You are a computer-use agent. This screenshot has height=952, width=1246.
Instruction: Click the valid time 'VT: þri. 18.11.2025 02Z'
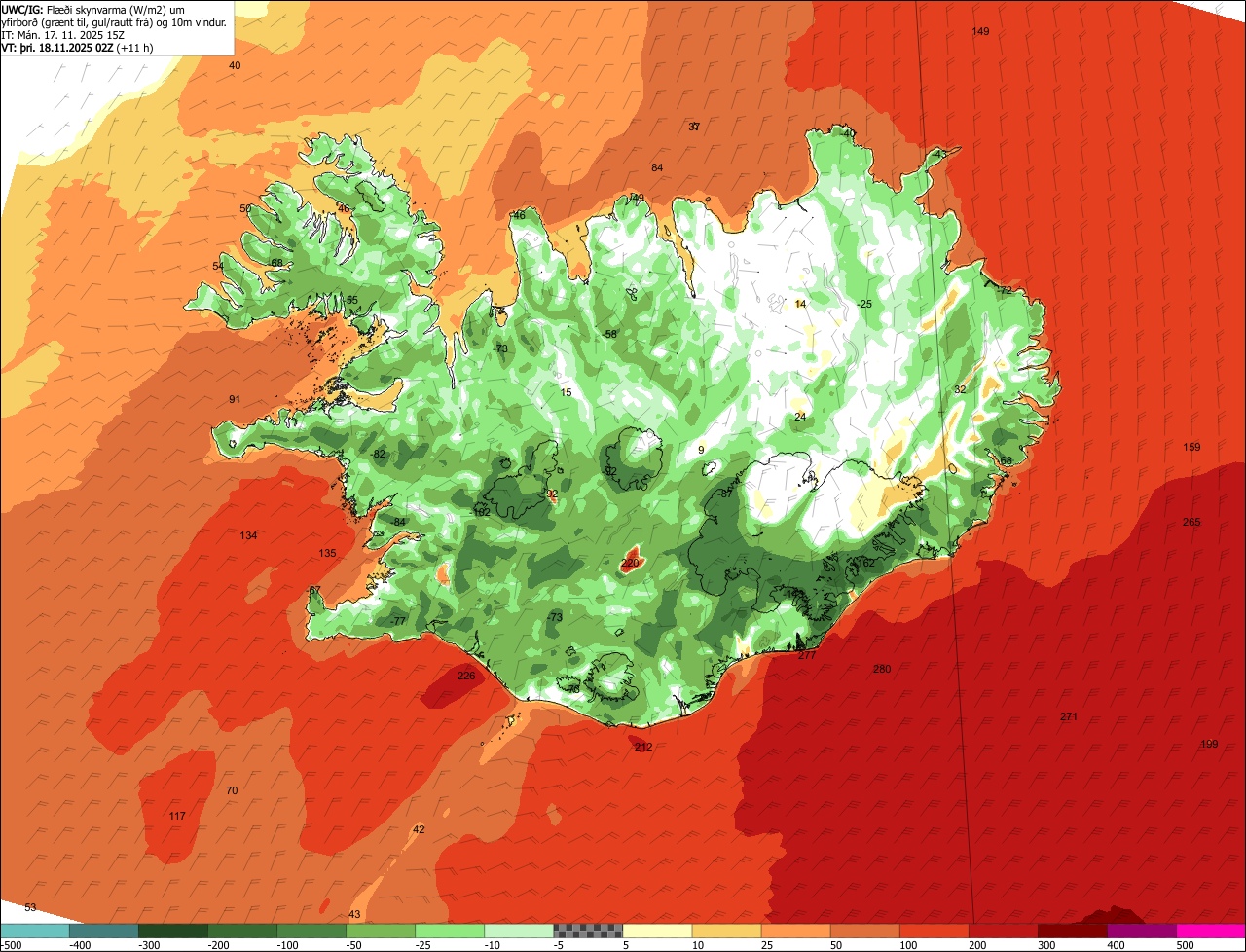57,47
